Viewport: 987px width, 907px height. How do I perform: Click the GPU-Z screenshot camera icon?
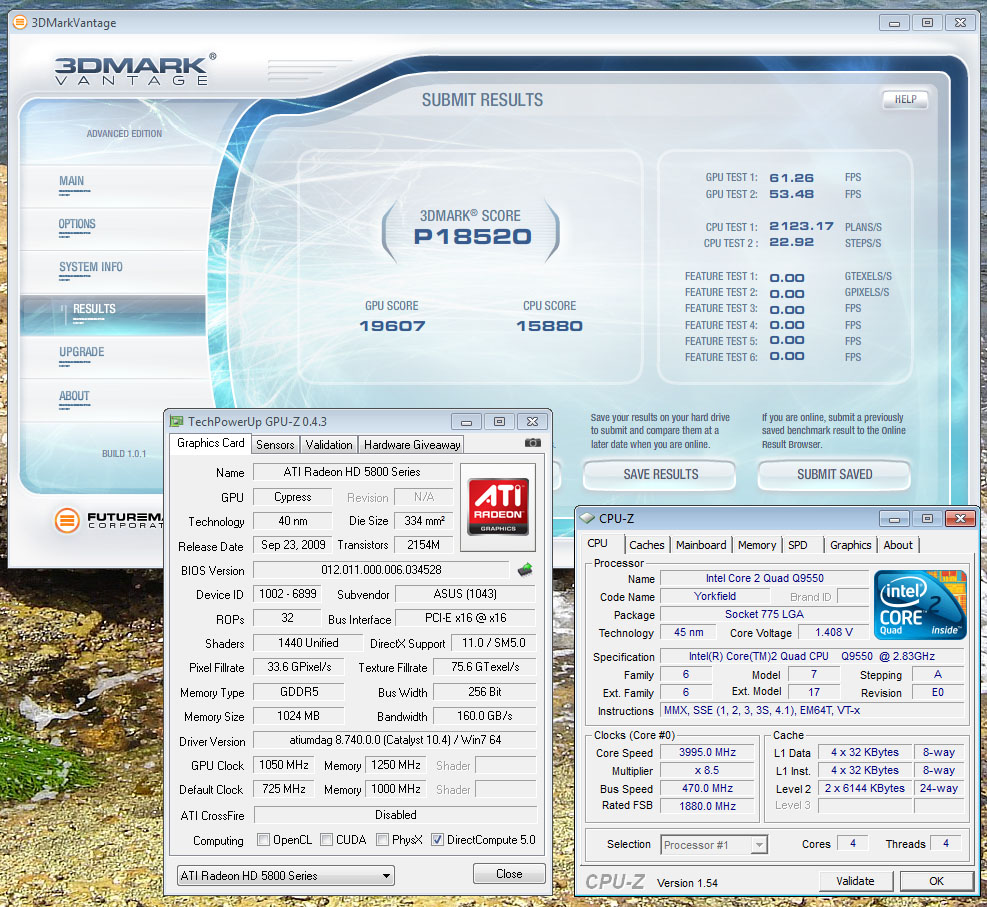point(533,443)
